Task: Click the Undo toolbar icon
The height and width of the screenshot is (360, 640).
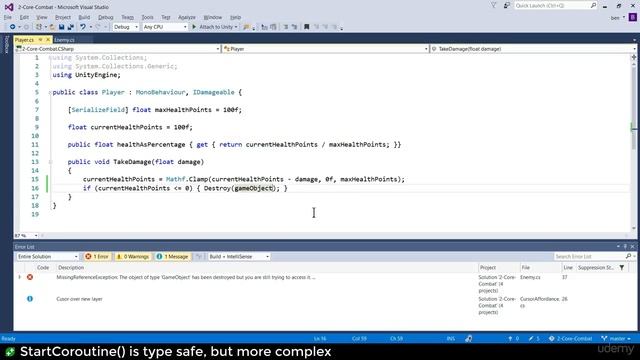Action: 82,27
